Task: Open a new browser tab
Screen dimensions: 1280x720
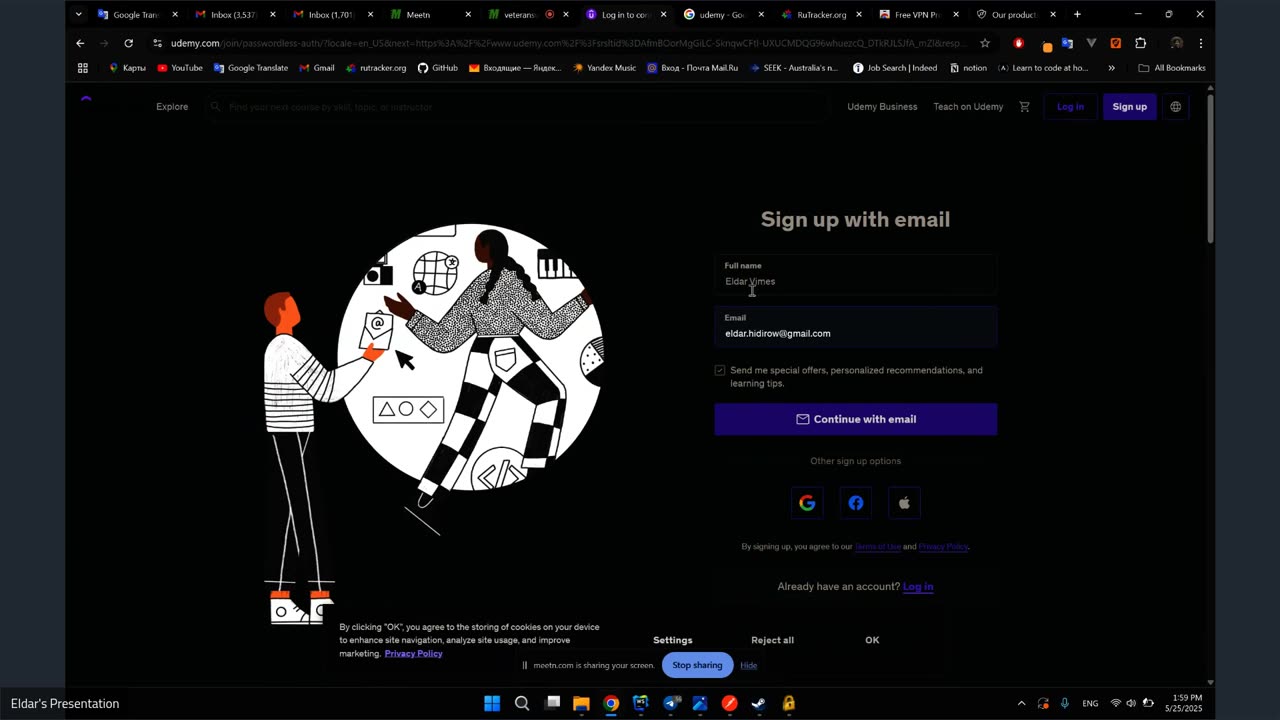Action: [x=1077, y=14]
